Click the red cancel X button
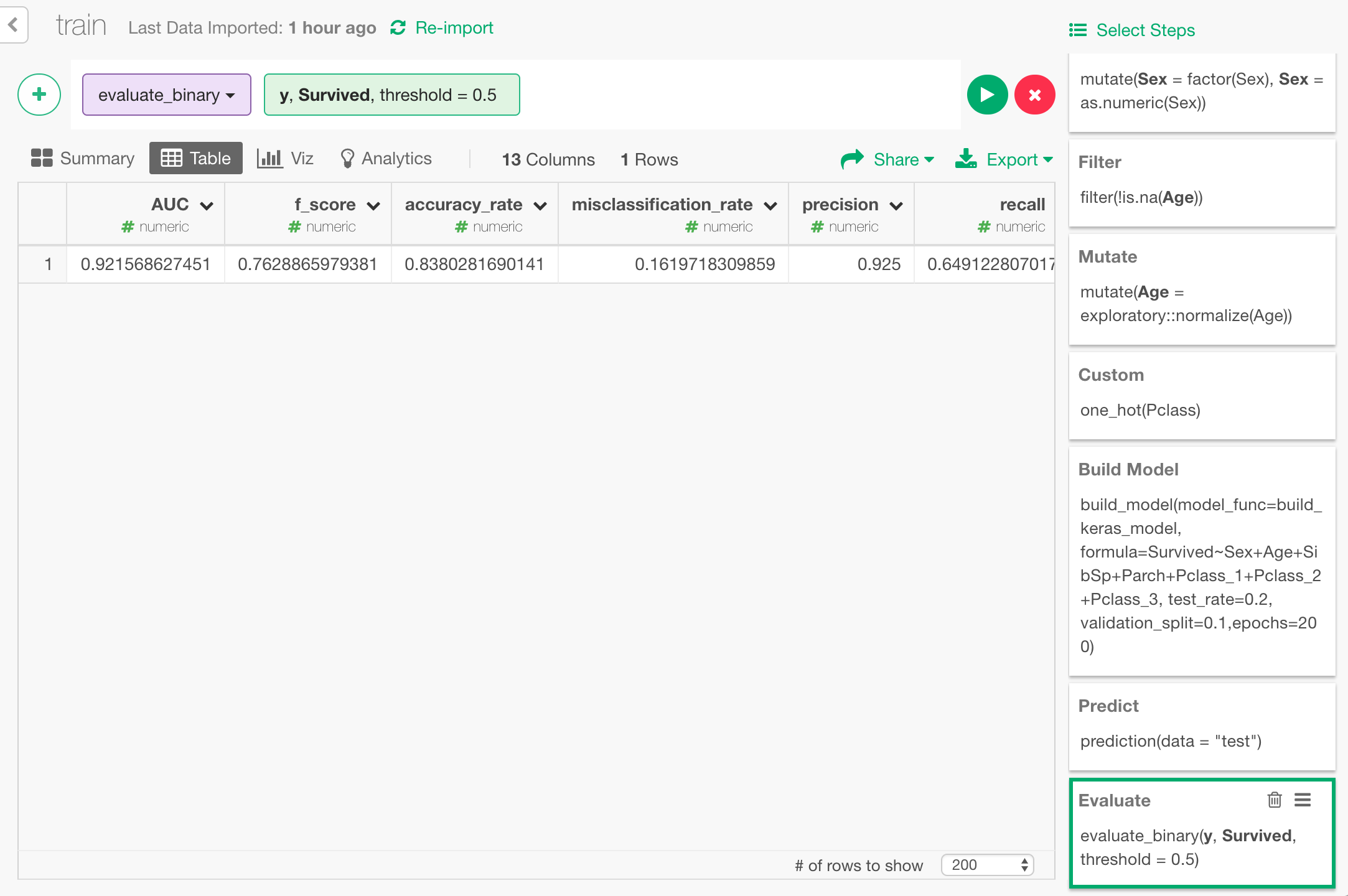Viewport: 1348px width, 896px height. (x=1034, y=95)
